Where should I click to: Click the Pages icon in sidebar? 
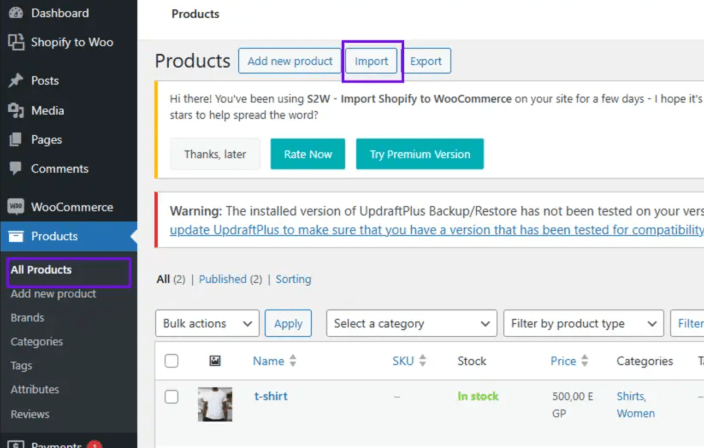(x=16, y=139)
